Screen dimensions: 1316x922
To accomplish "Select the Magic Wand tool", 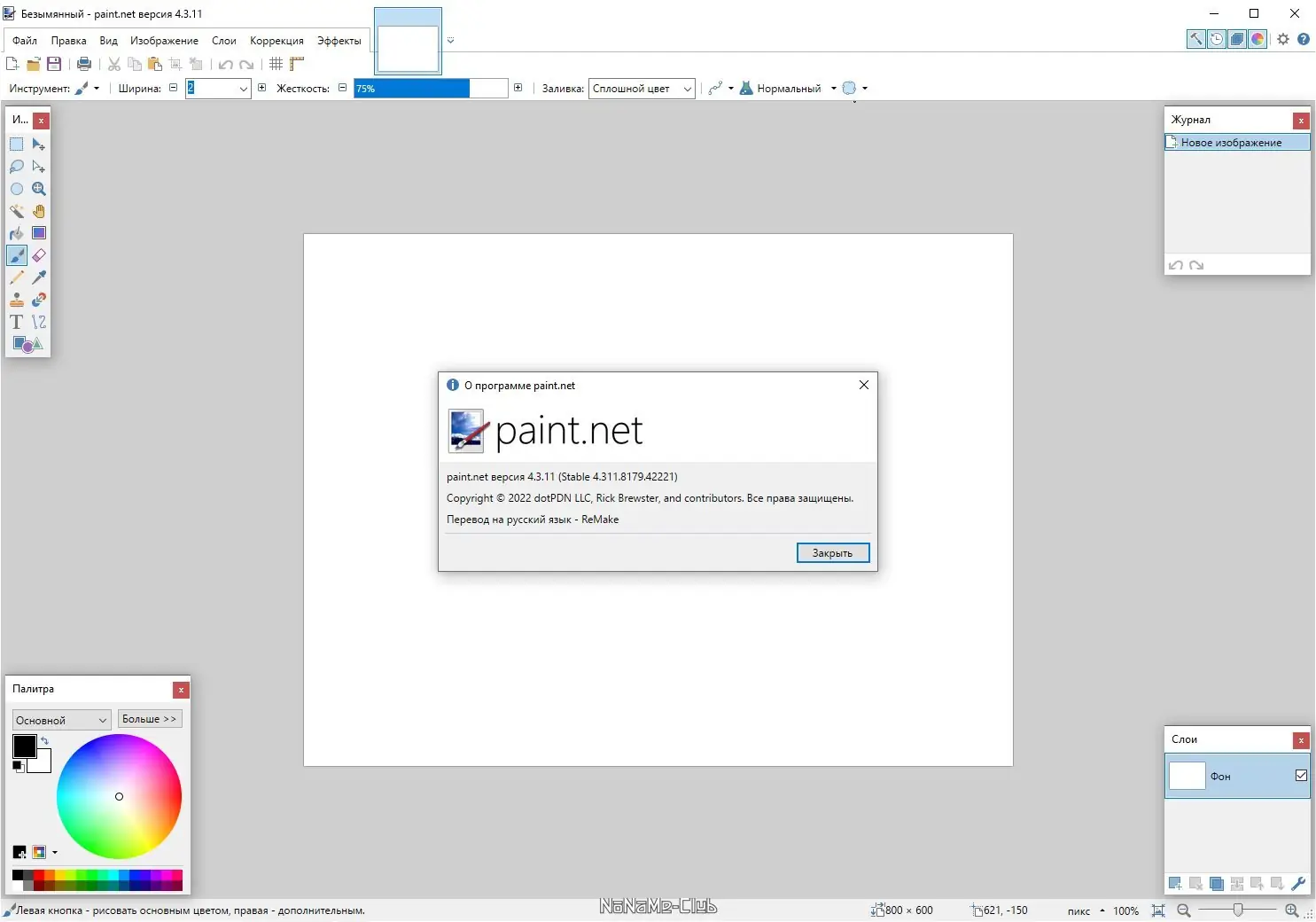I will tap(17, 211).
